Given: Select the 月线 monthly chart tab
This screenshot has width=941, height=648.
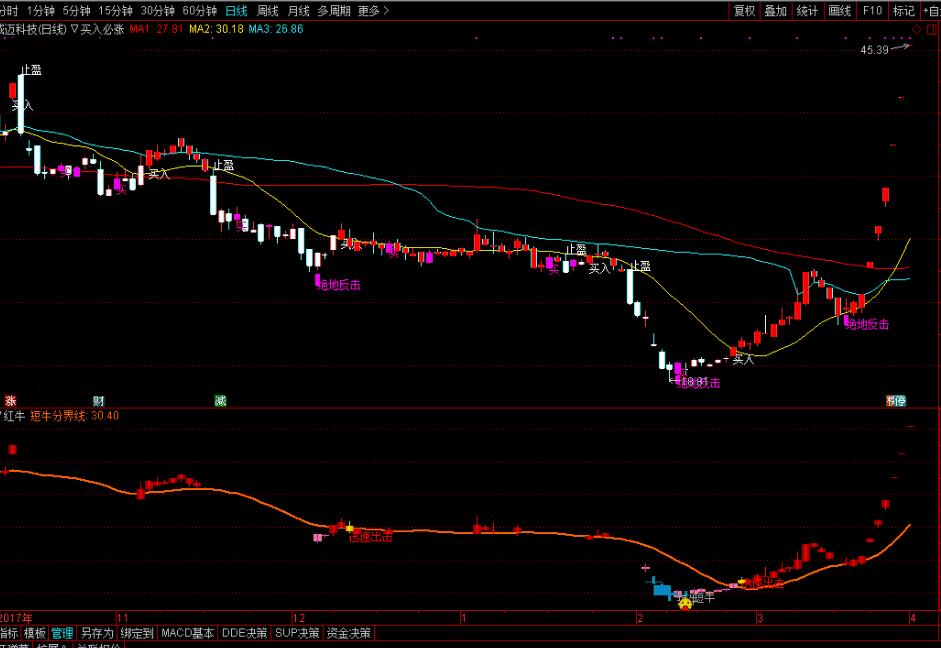Looking at the screenshot, I should 298,10.
